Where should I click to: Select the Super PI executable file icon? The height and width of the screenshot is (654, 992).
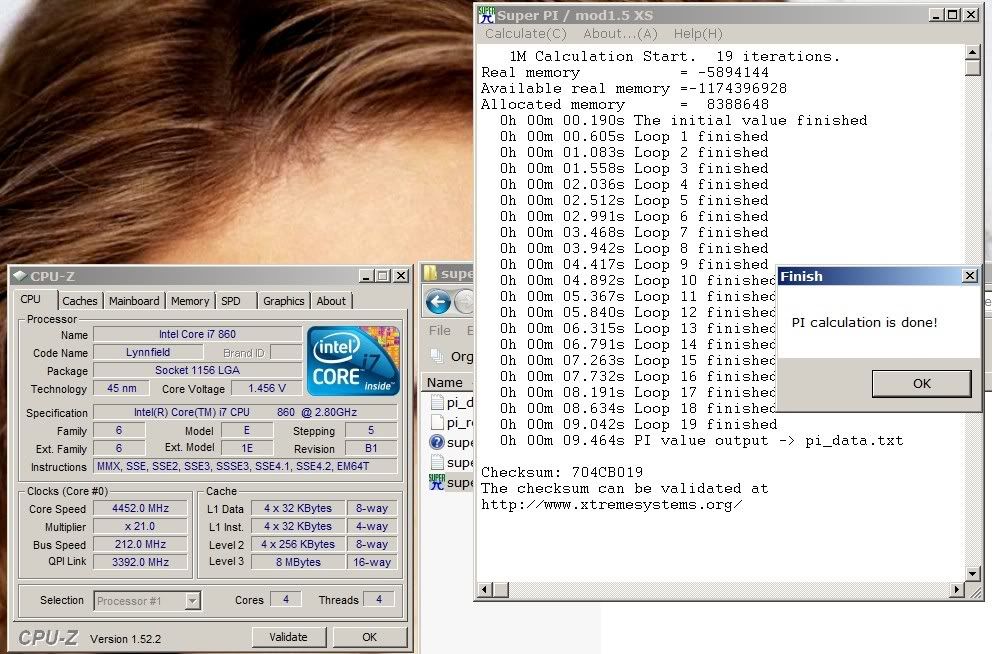click(436, 482)
